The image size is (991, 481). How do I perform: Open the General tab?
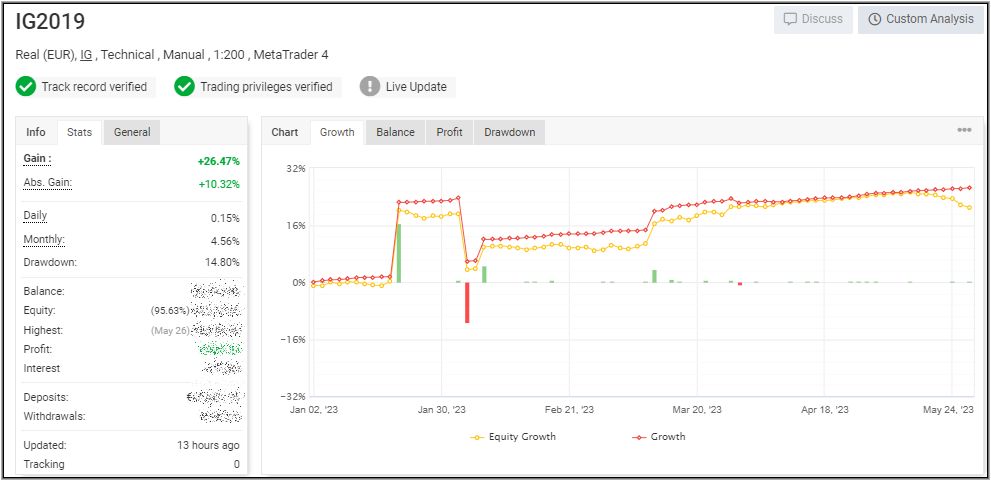[x=132, y=132]
